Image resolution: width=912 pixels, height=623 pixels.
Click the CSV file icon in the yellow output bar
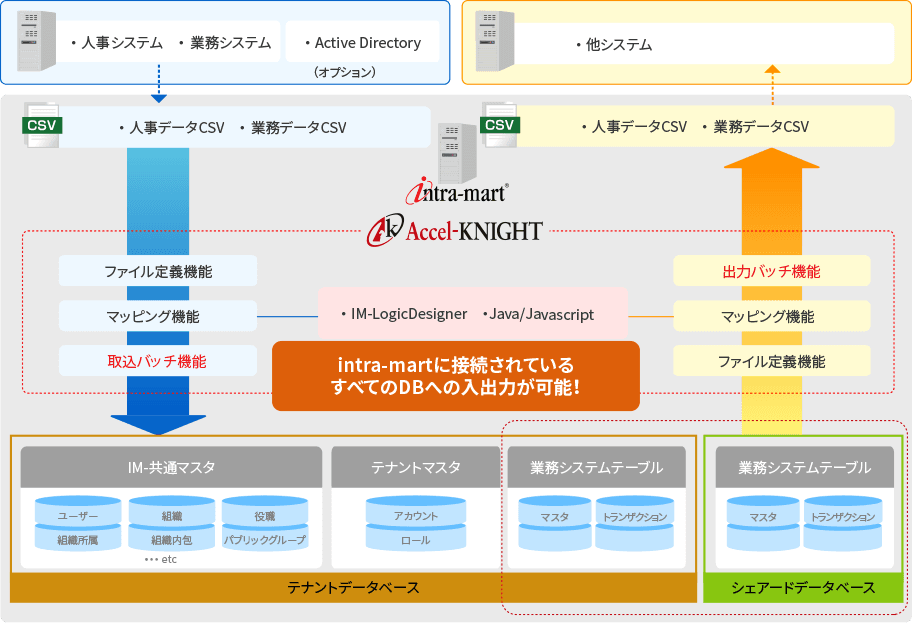pos(500,125)
